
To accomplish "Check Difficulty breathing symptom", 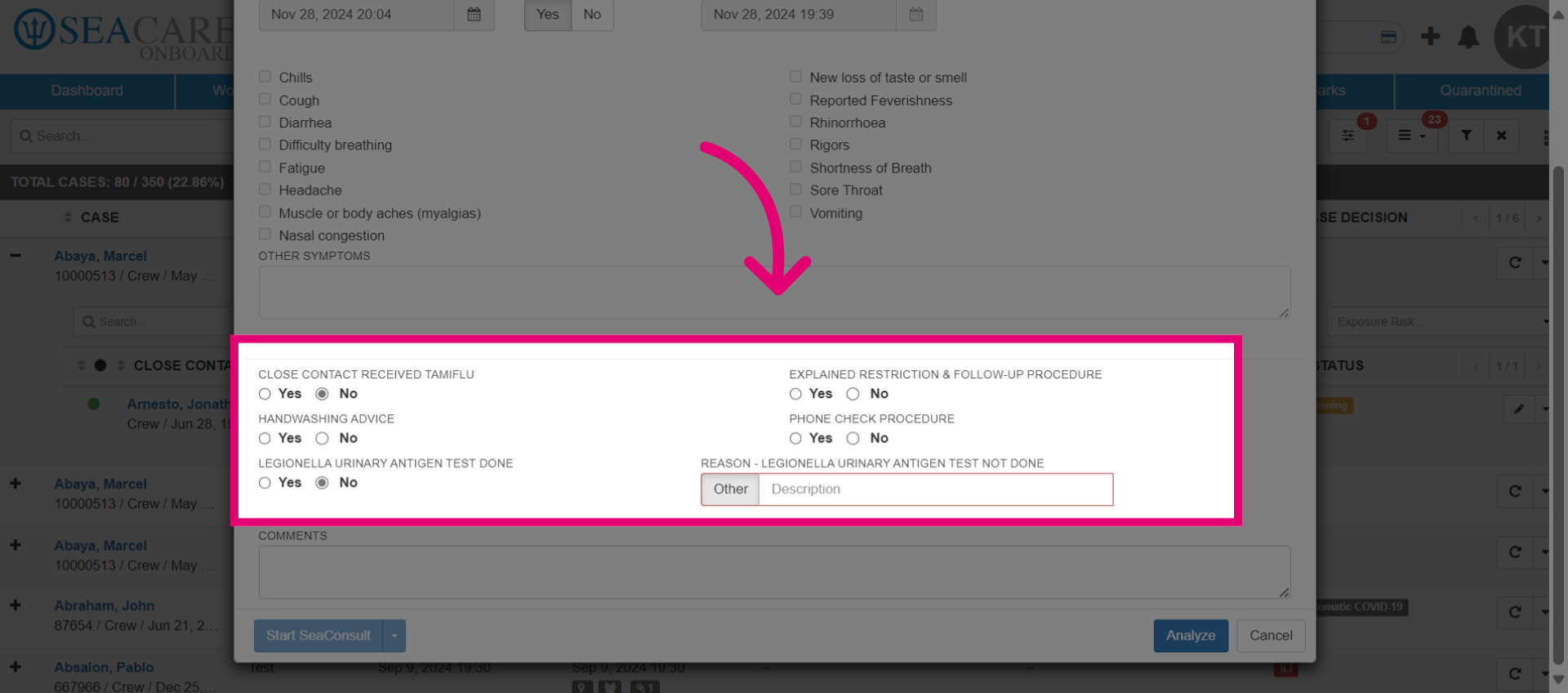I will [265, 144].
